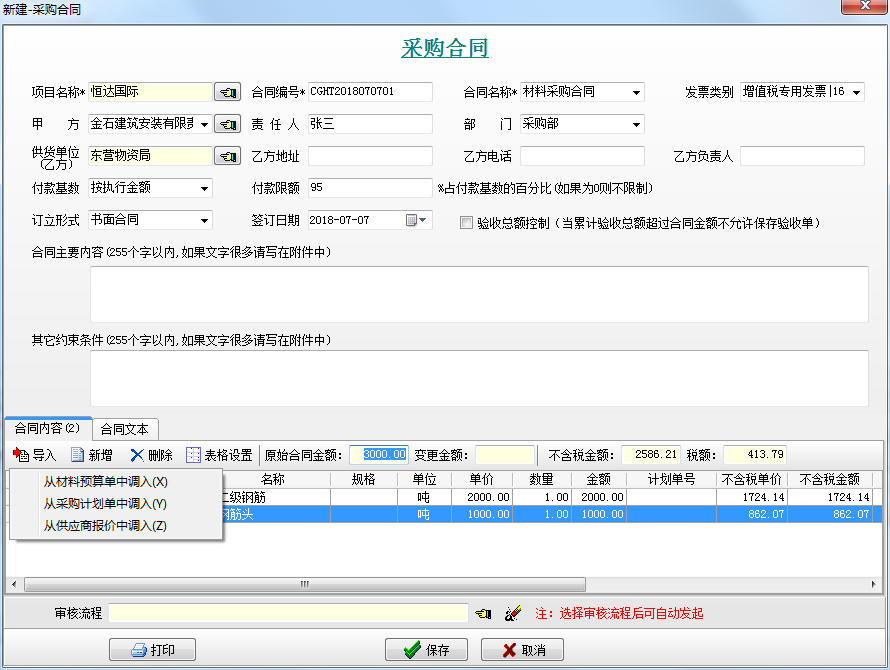Click the lookup icon beside 供货单位 field
This screenshot has width=890, height=670.
coord(228,156)
